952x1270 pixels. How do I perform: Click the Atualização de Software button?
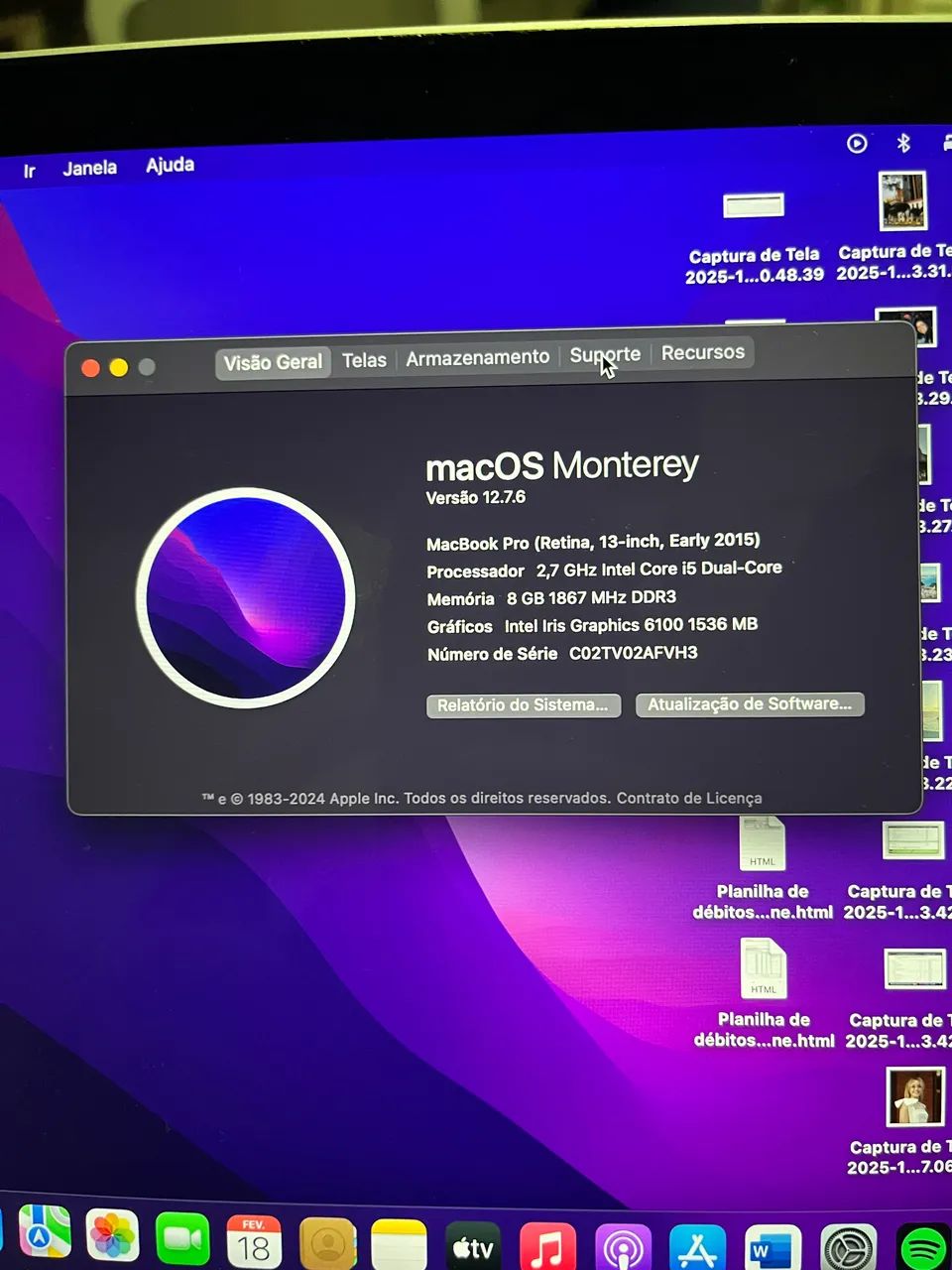pos(750,703)
